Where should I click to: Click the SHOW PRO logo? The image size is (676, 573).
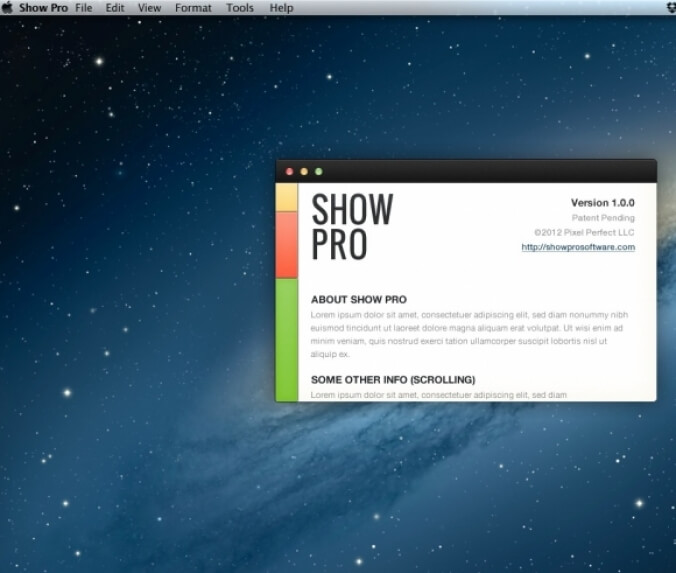point(352,226)
